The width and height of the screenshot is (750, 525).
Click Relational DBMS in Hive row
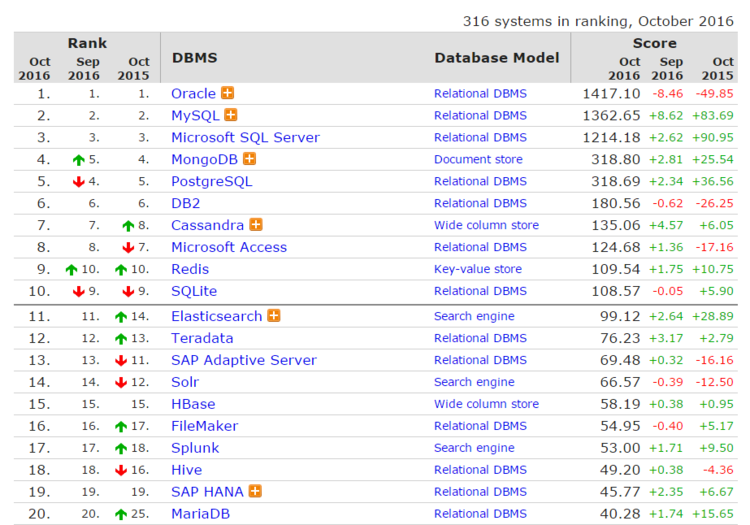coord(480,470)
